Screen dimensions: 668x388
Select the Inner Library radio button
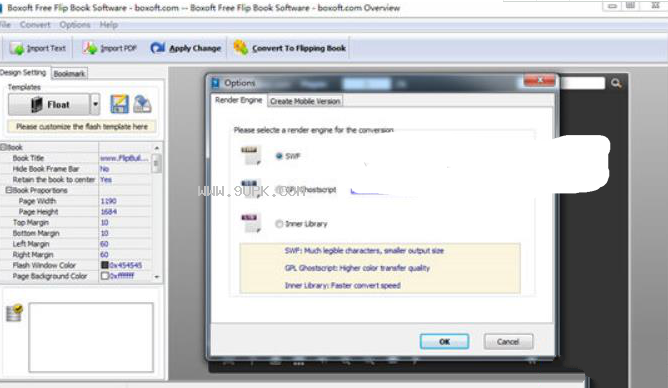279,224
